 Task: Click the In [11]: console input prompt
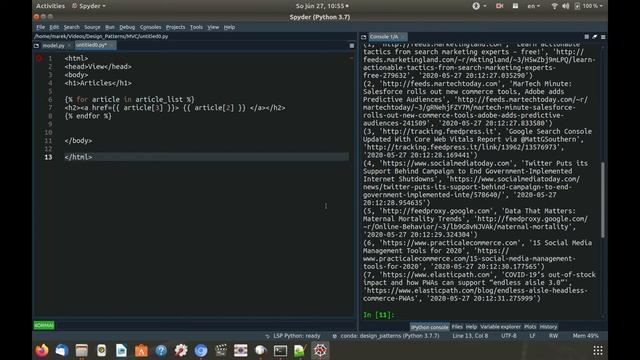379,315
